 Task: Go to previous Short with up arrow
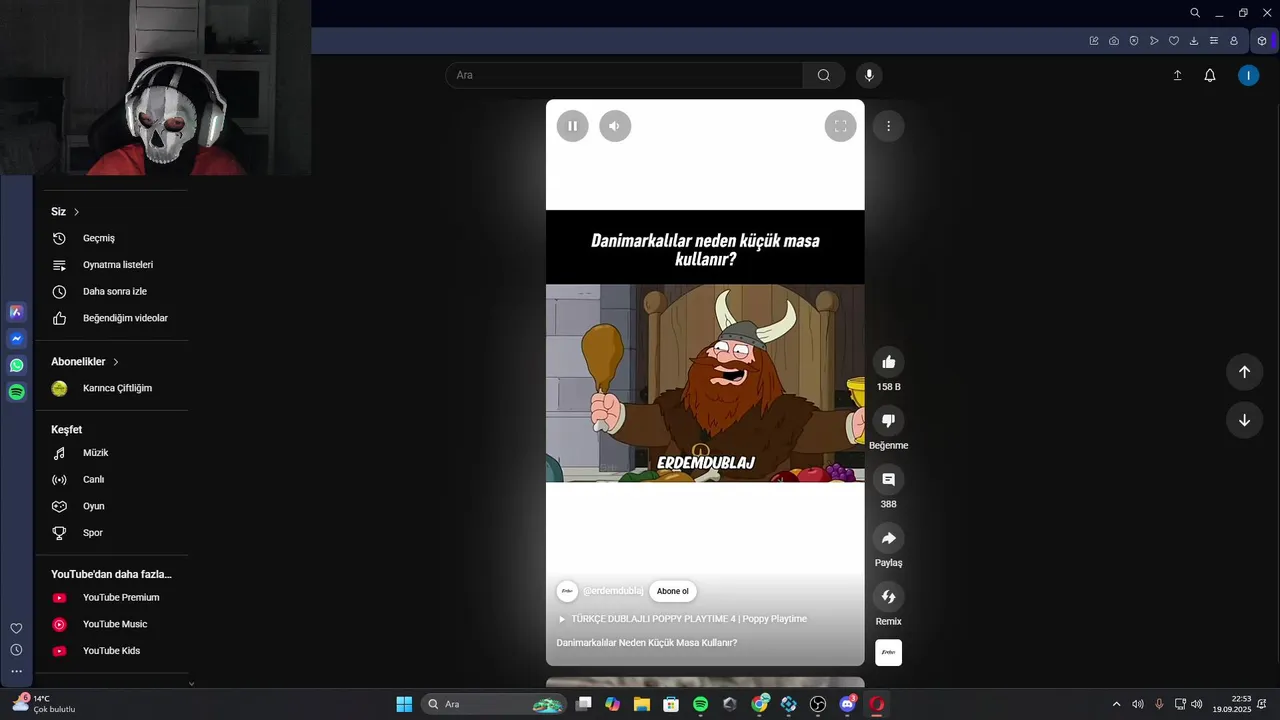1244,372
